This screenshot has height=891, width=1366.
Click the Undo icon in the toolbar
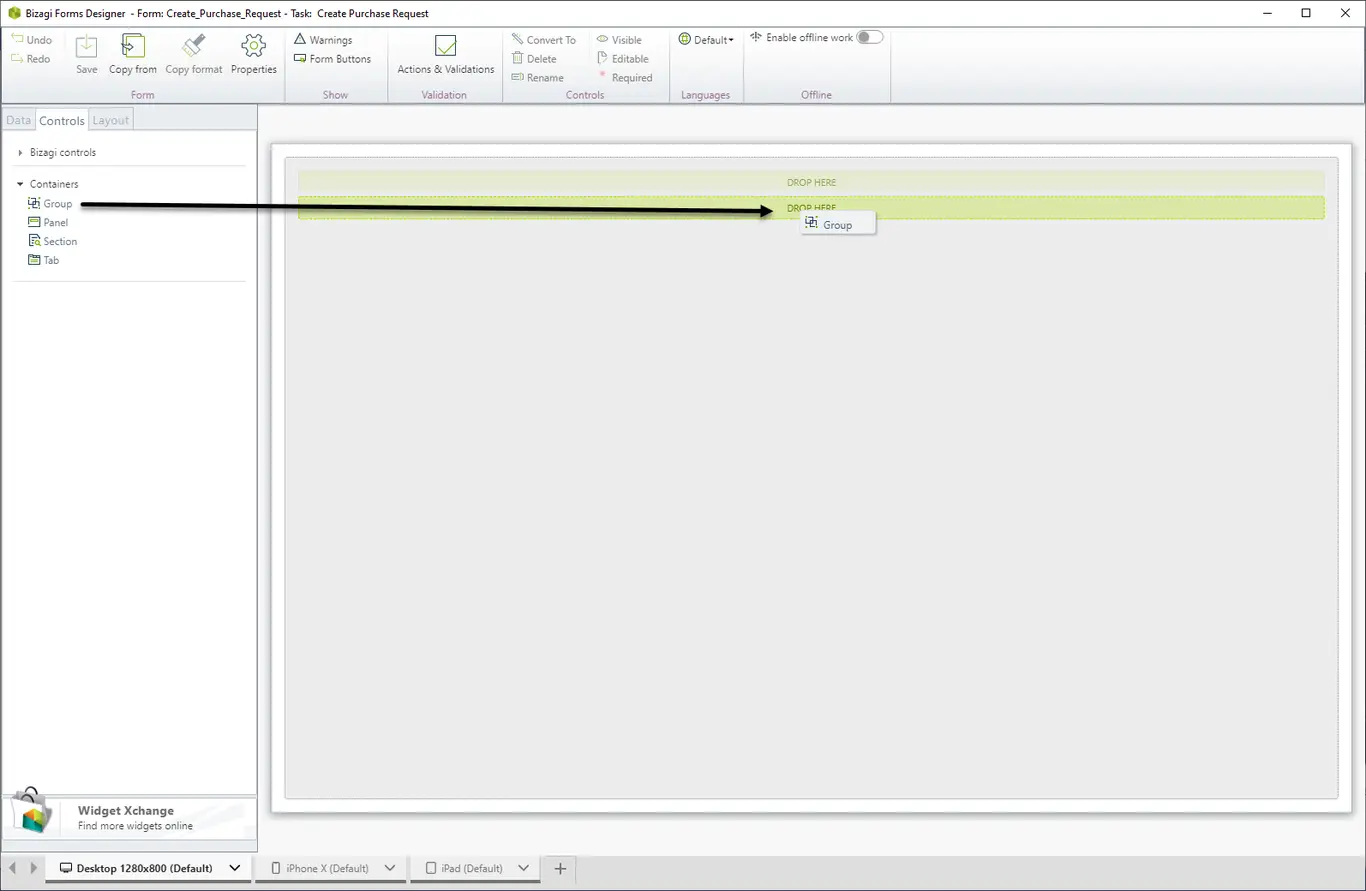click(x=17, y=40)
